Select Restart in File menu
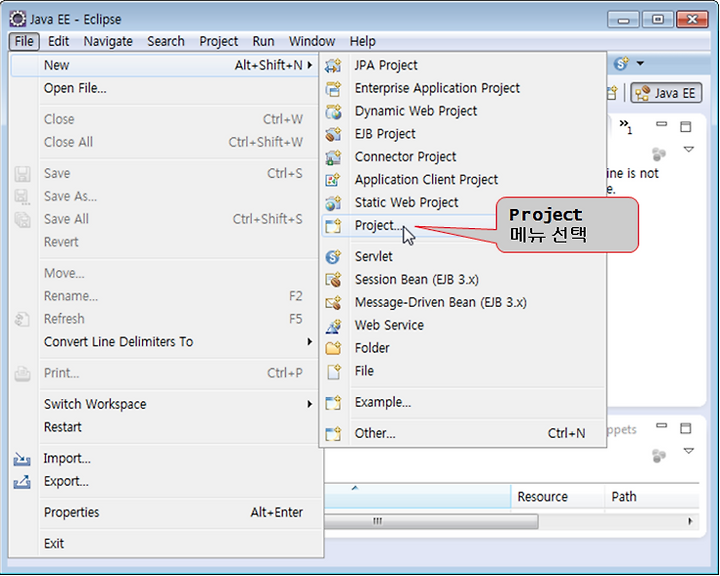720x576 pixels. tap(165, 427)
